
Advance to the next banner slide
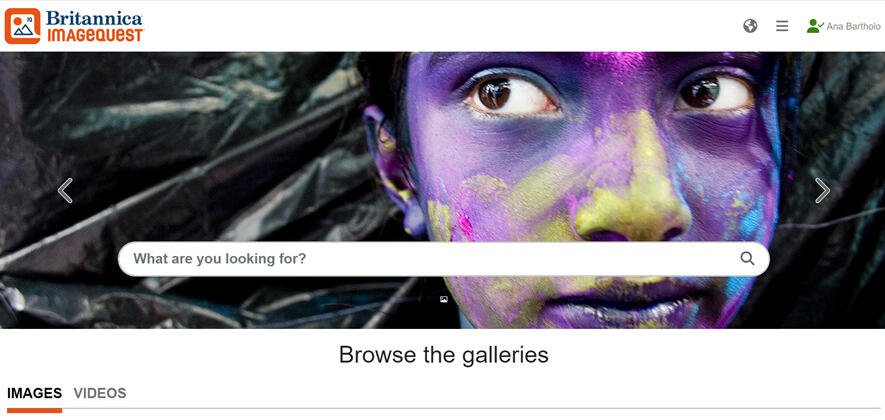click(822, 191)
